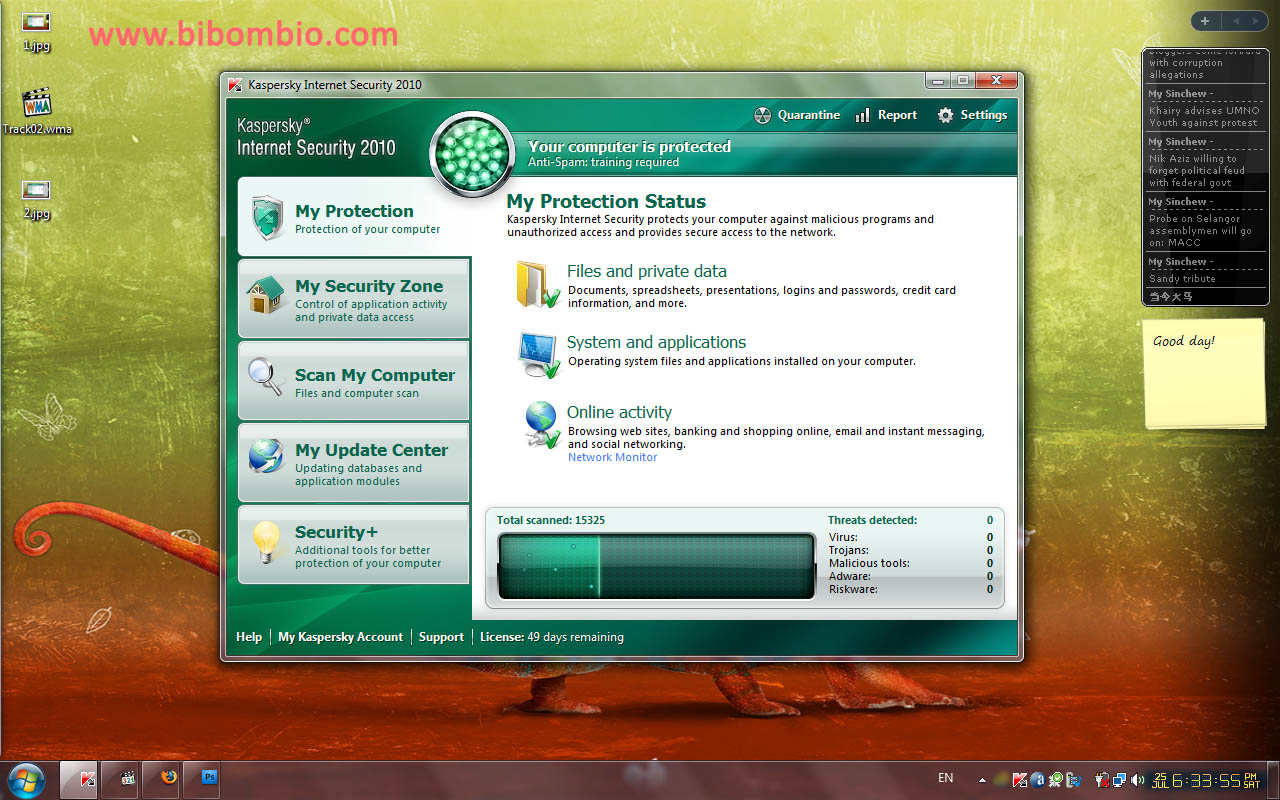Open the Online activity section
The image size is (1280, 800).
point(619,412)
